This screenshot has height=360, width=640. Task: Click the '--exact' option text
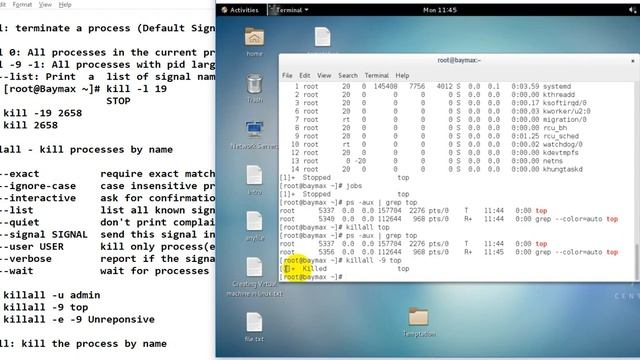20,174
